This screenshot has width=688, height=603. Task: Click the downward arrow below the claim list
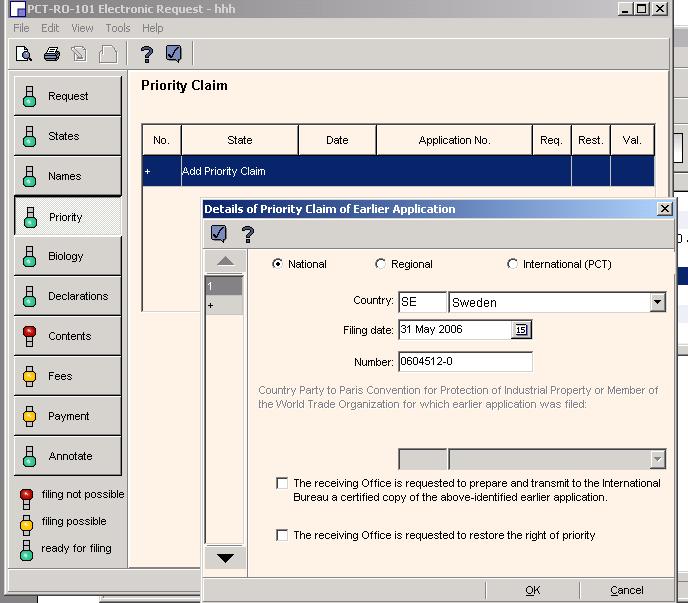click(x=226, y=558)
